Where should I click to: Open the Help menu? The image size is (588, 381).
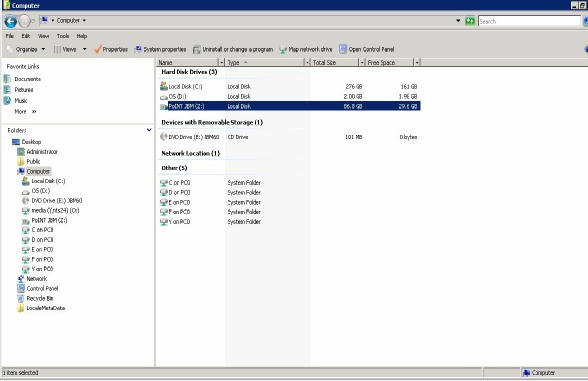(x=82, y=36)
